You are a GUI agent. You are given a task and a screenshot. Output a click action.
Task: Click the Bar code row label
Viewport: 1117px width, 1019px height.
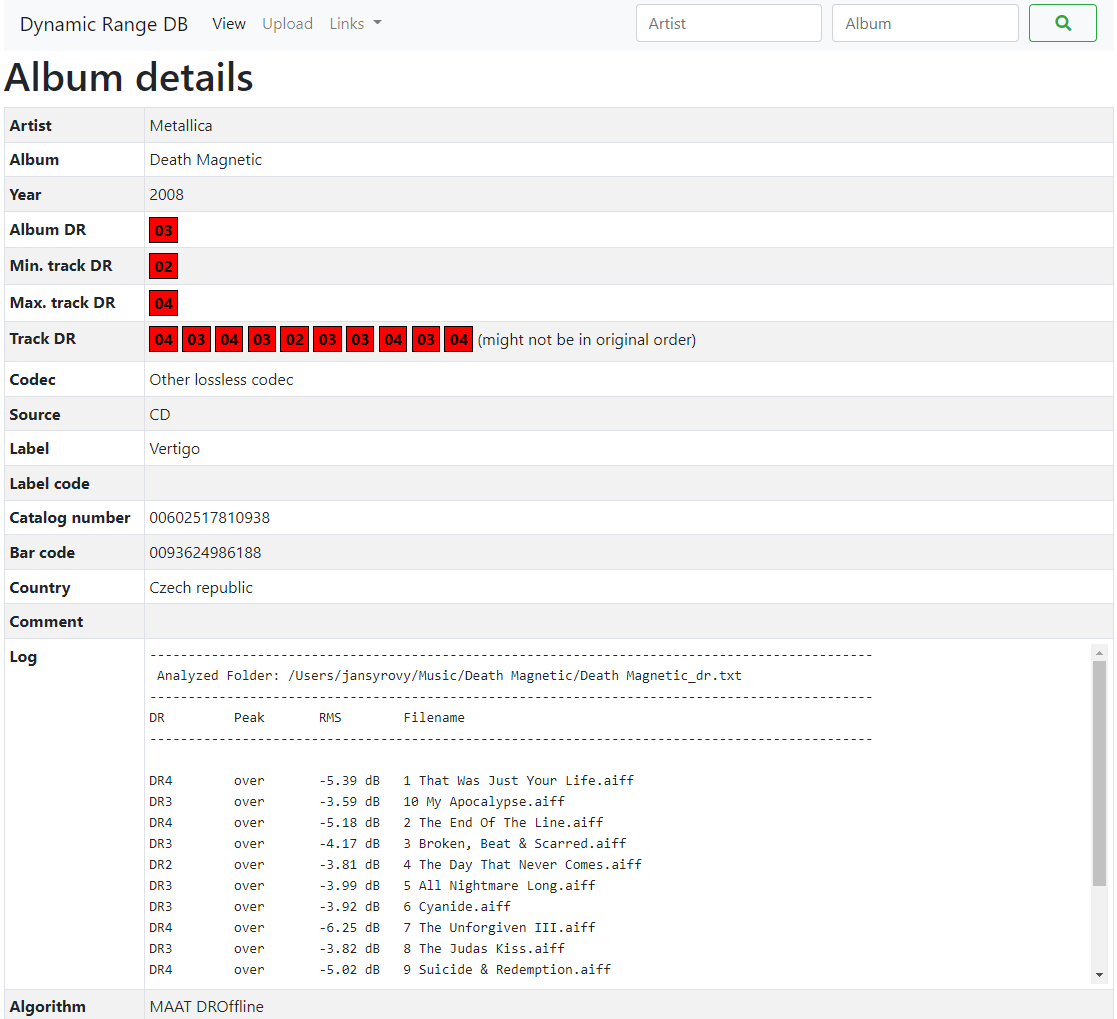click(42, 553)
